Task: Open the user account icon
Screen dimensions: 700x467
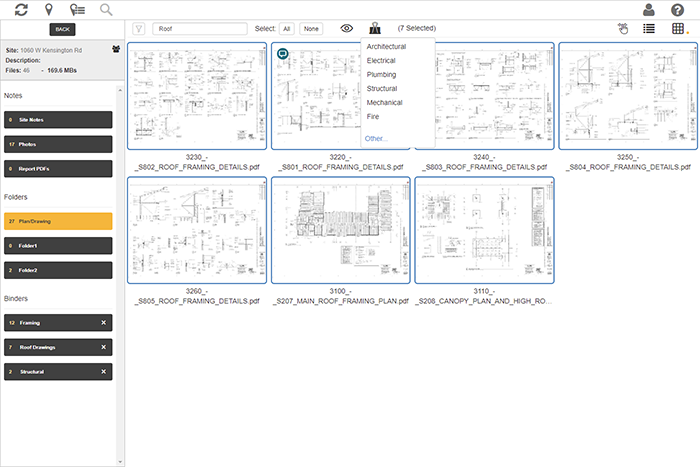Action: tap(649, 10)
